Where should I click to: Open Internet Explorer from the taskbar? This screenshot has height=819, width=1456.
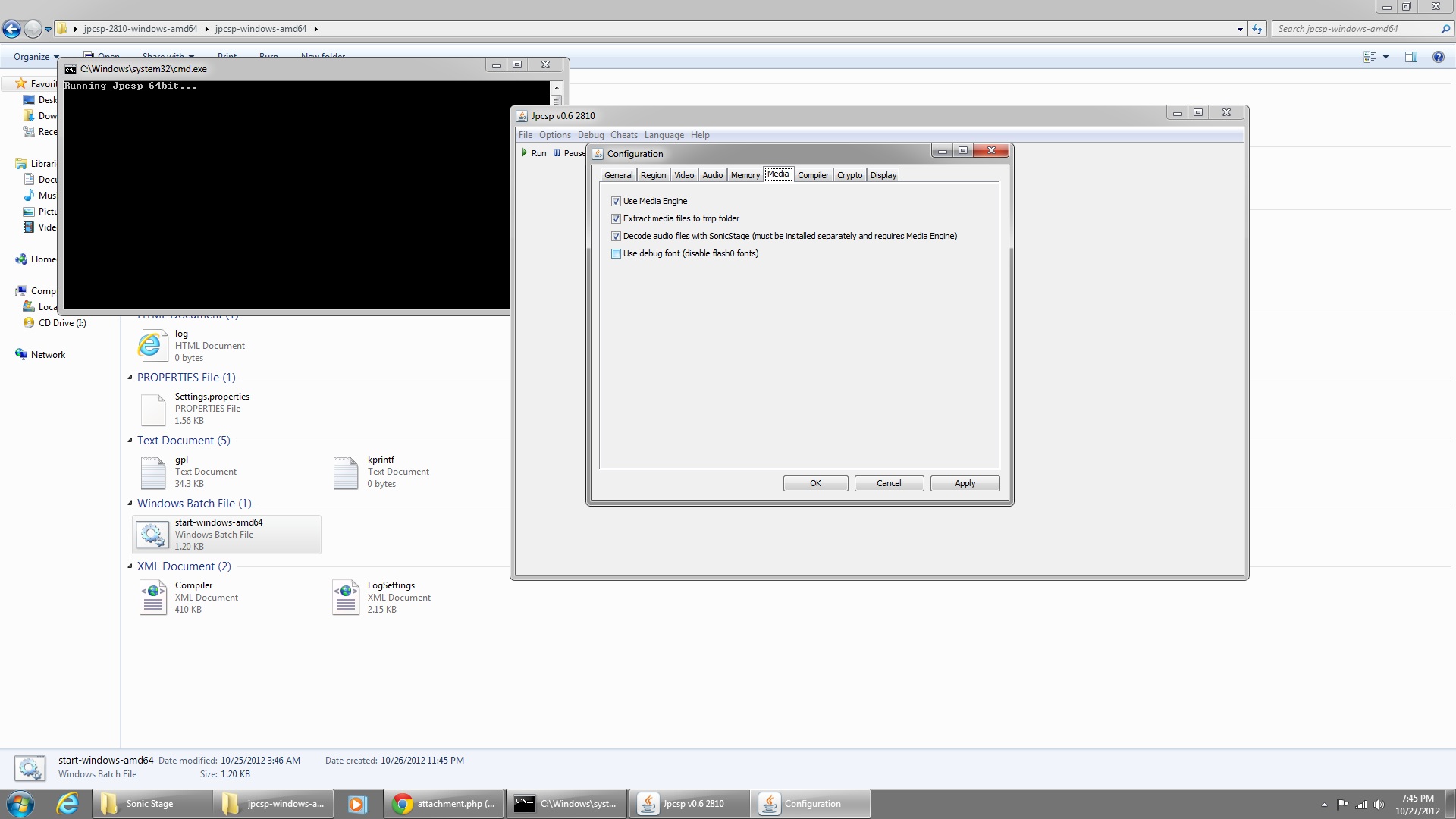coord(67,804)
